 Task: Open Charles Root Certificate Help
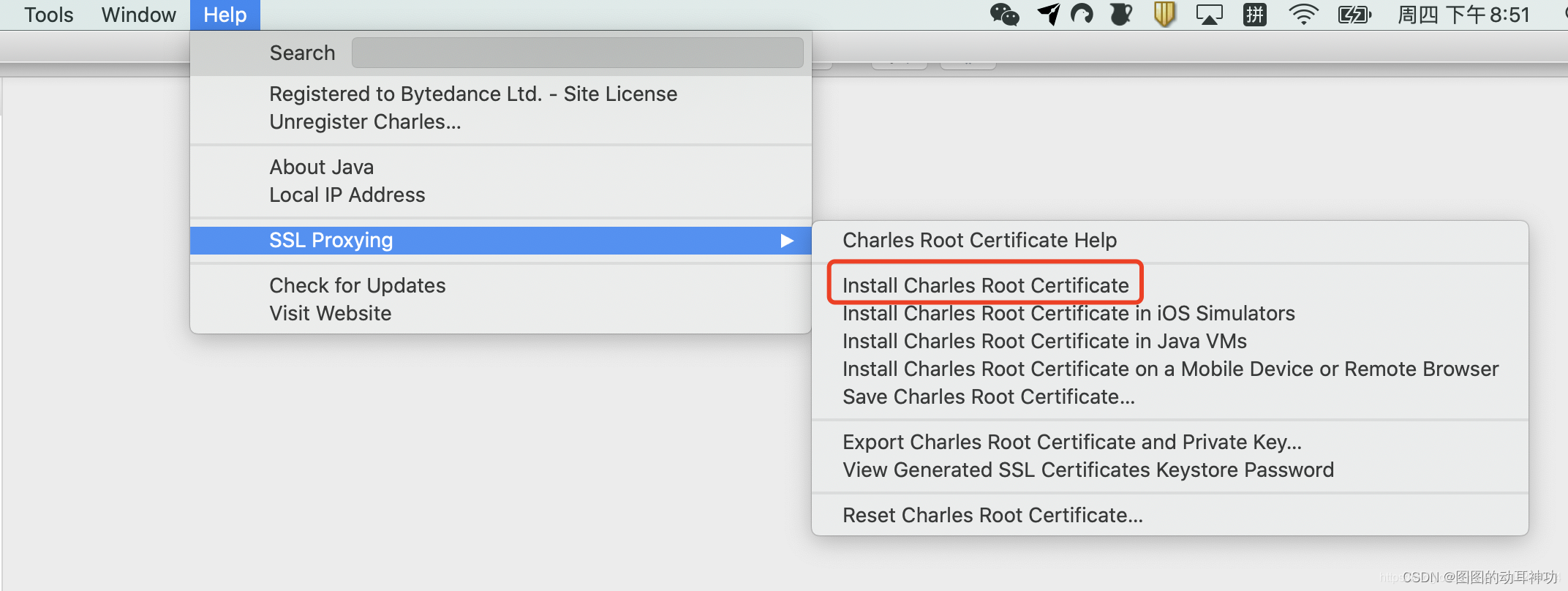coord(1170,240)
